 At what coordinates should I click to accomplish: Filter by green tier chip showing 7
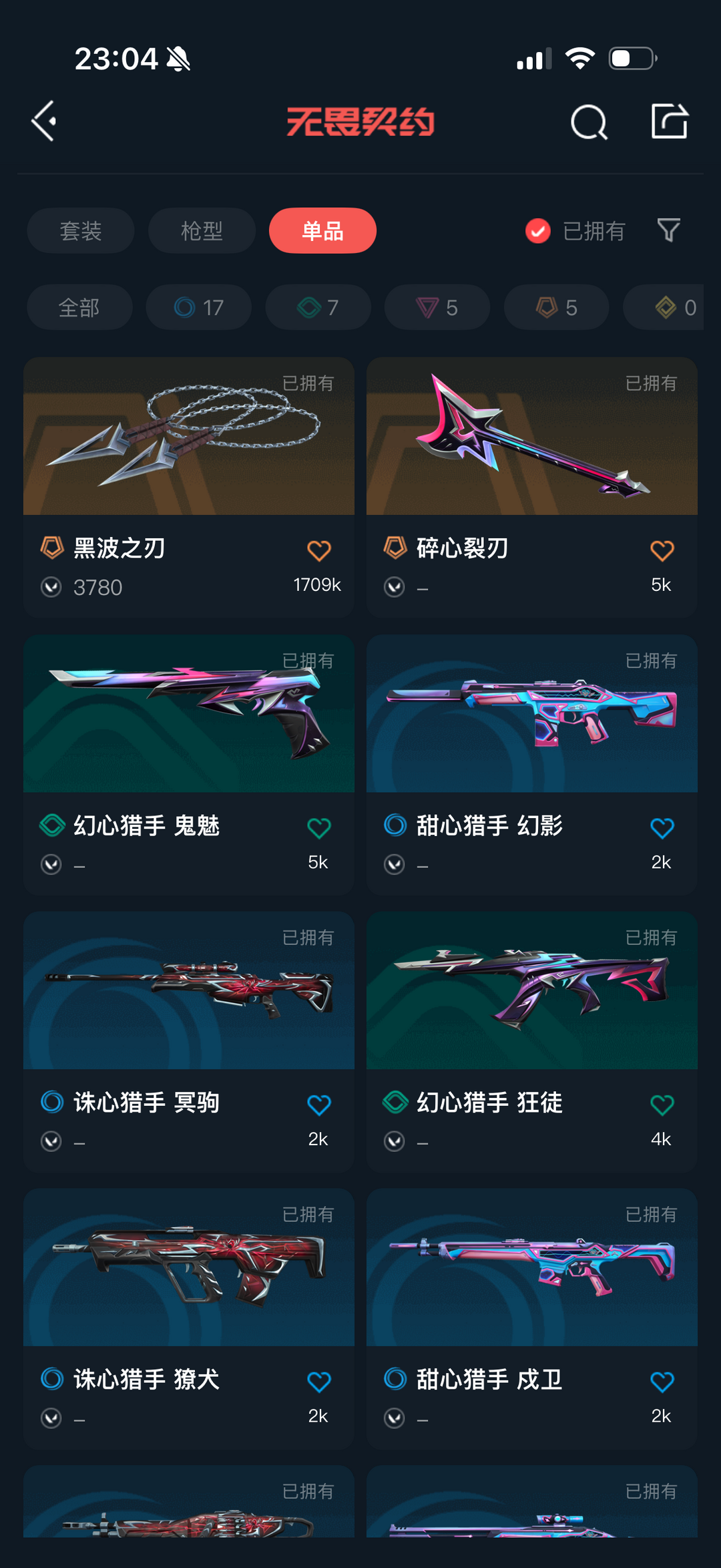pyautogui.click(x=318, y=307)
